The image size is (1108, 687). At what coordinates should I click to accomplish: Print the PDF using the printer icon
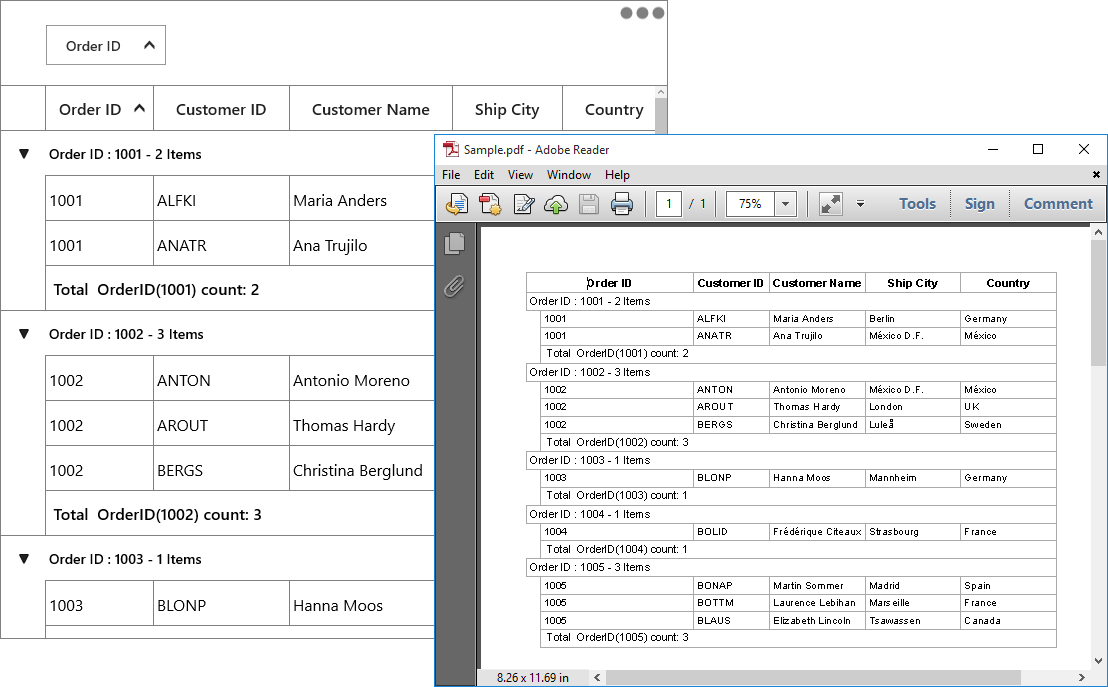click(622, 204)
